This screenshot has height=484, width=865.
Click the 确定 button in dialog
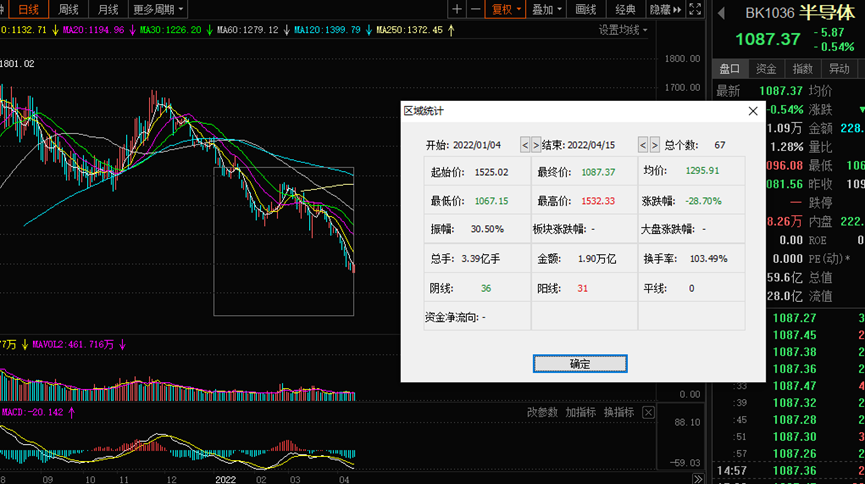tap(579, 363)
